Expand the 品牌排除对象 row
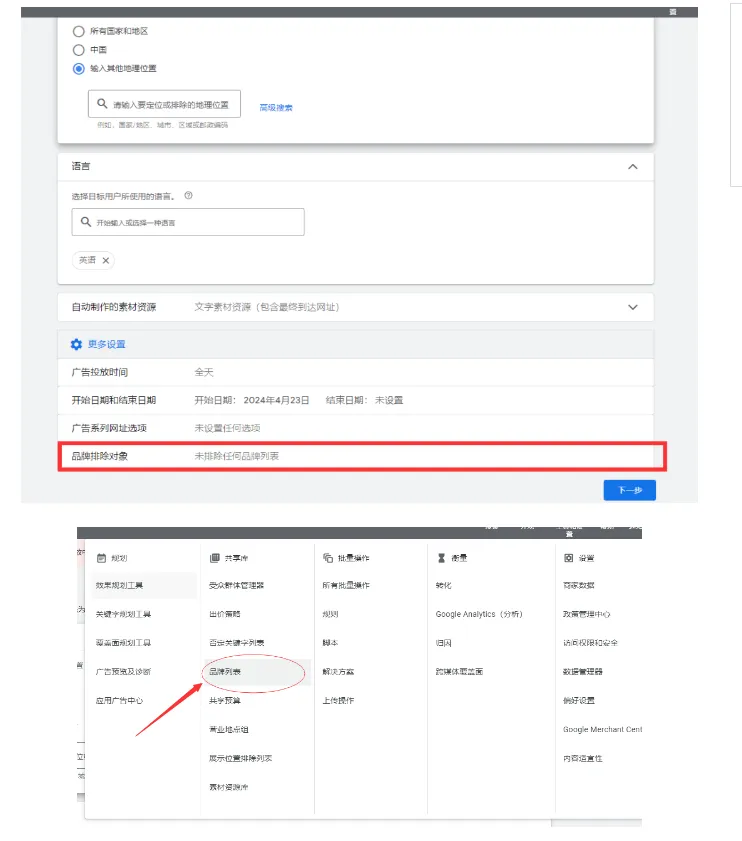742x841 pixels. click(356, 456)
